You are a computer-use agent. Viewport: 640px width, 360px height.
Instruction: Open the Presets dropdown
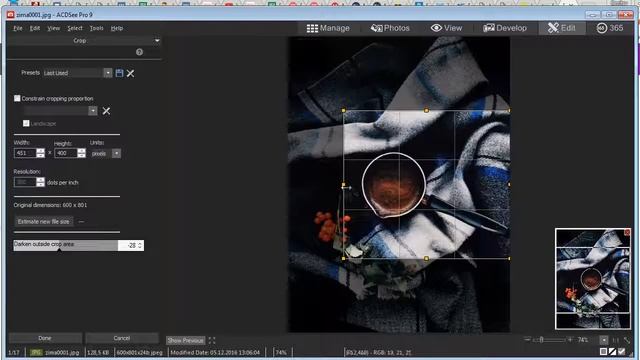coord(107,73)
